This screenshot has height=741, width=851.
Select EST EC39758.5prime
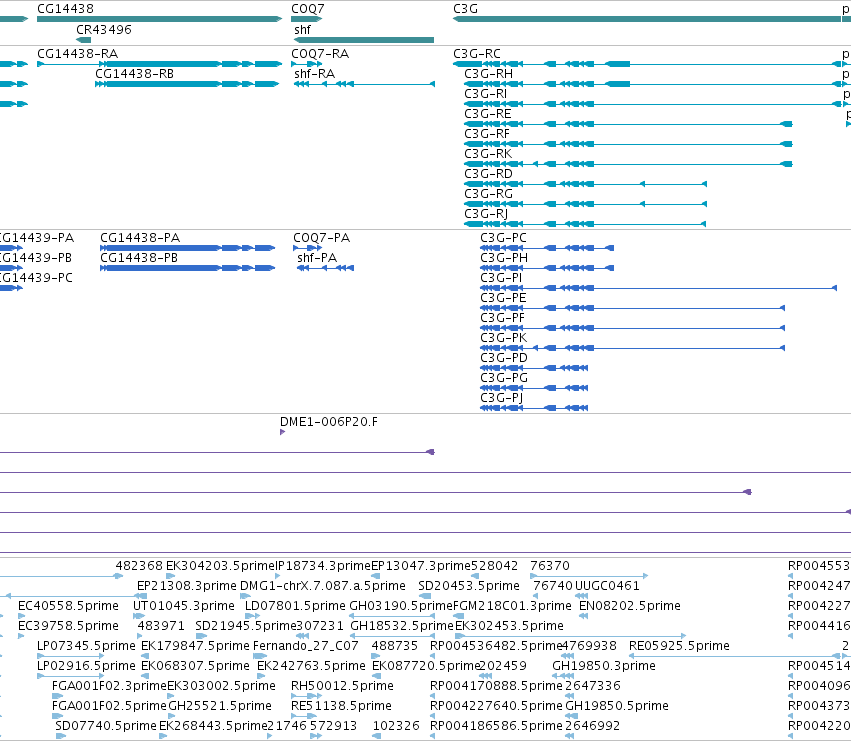pos(68,626)
